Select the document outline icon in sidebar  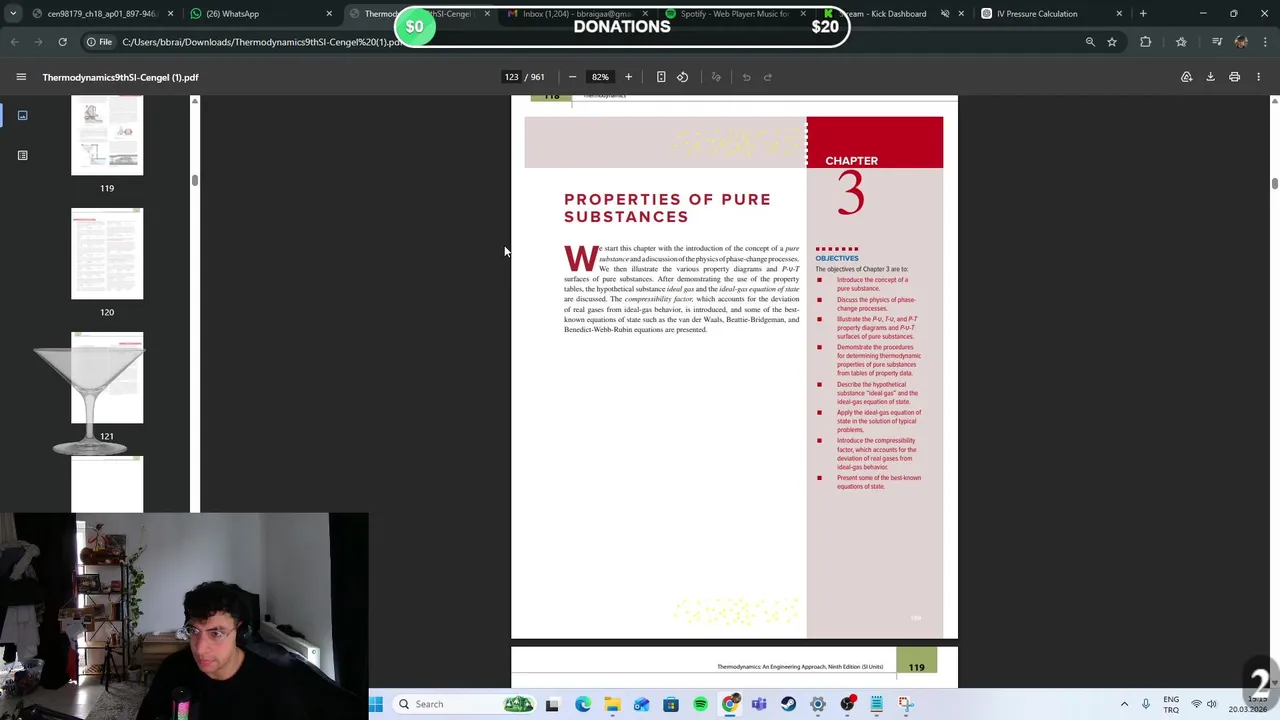[x=22, y=155]
